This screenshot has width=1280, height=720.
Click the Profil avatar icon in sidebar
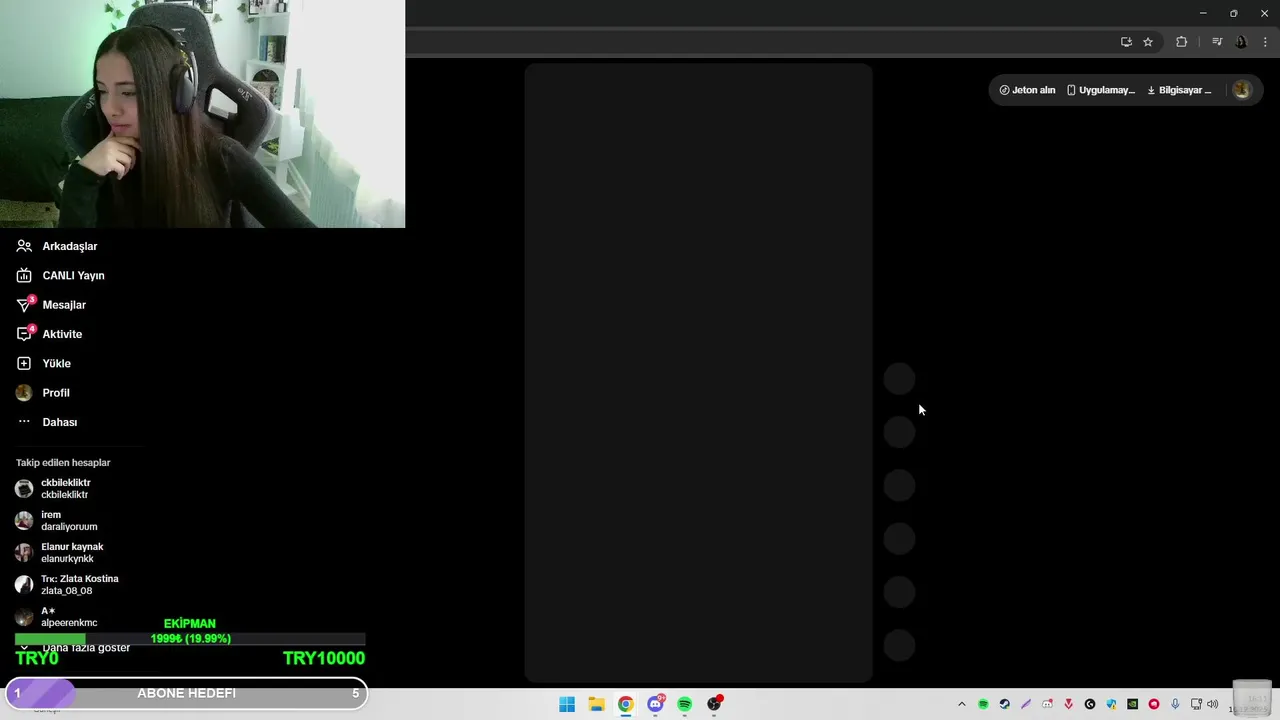(x=24, y=393)
